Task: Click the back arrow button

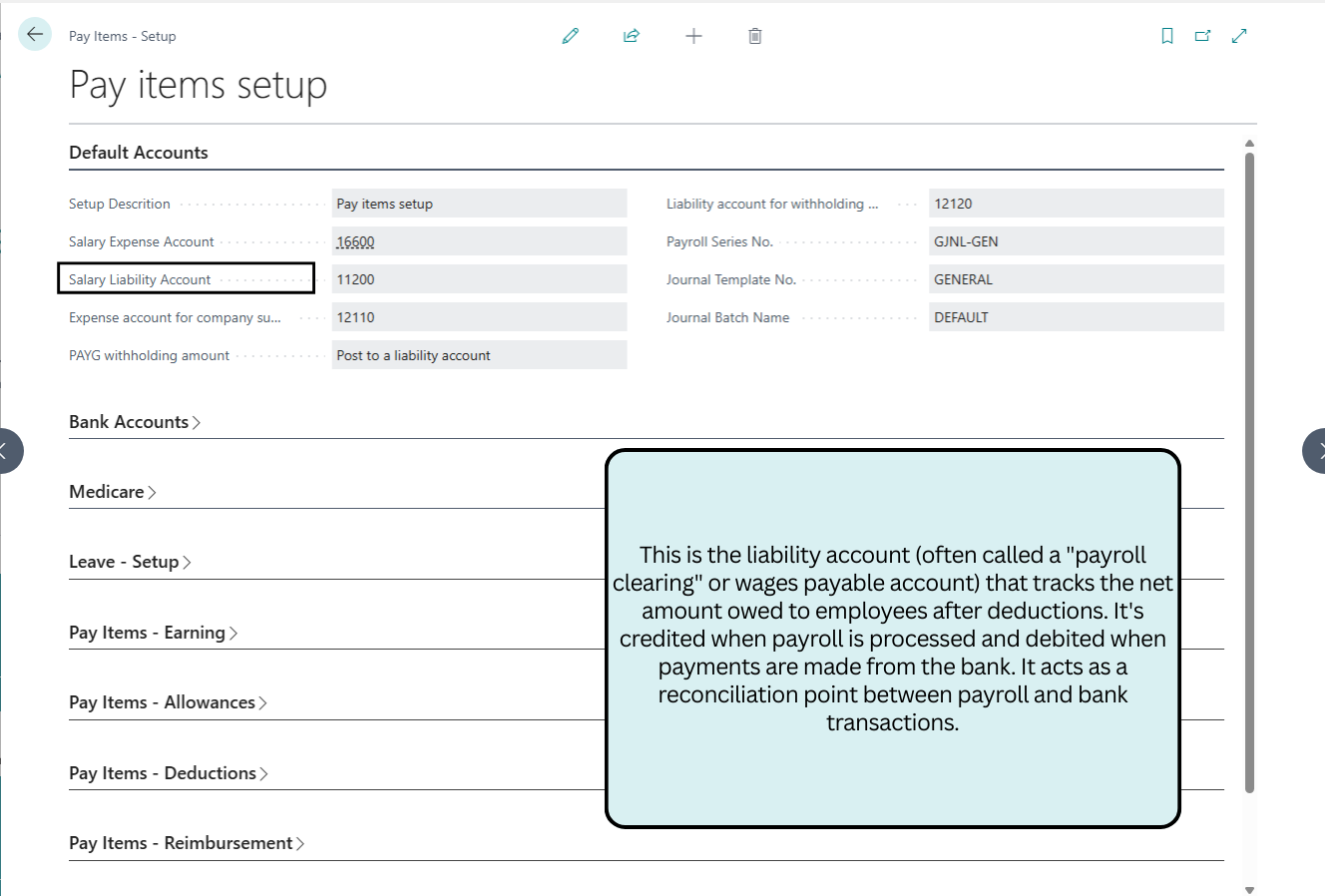Action: coord(35,35)
